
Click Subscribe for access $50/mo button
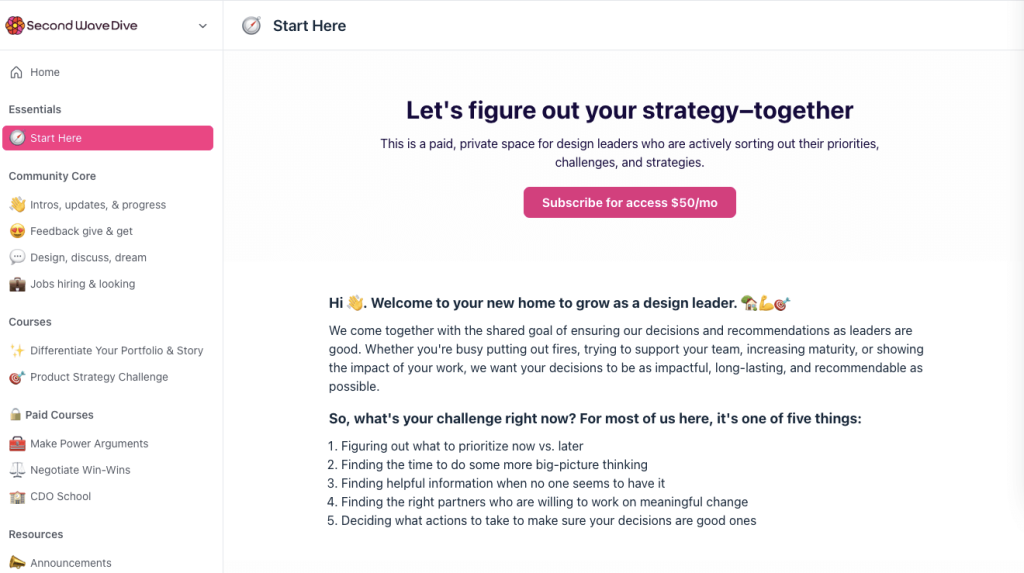(x=630, y=202)
